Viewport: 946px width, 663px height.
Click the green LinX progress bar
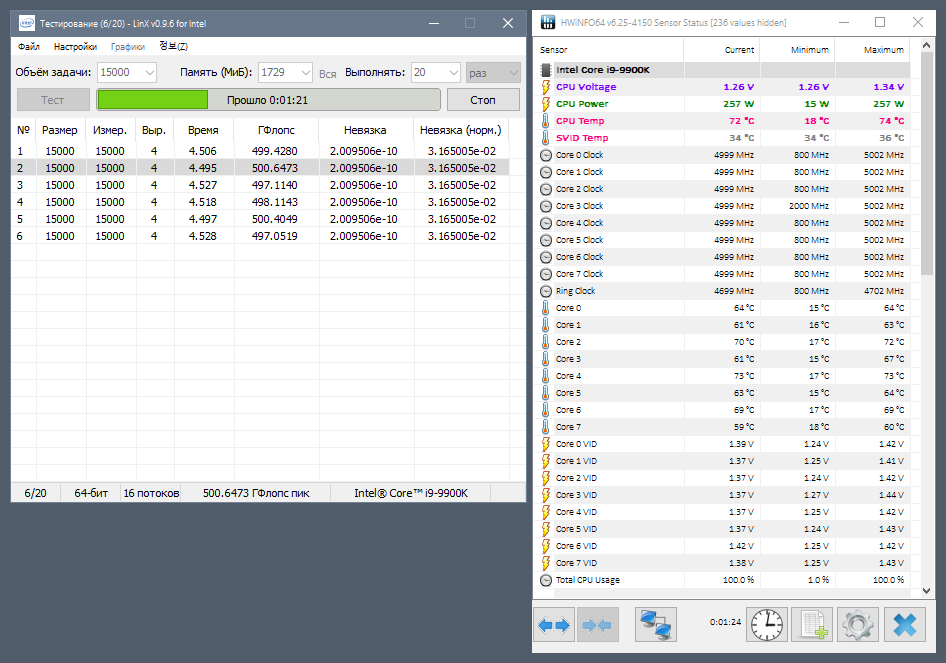point(268,100)
